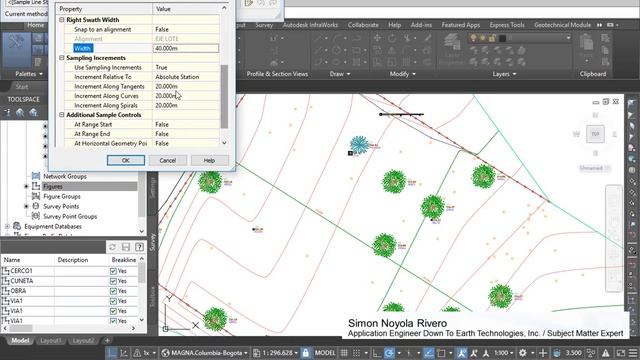This screenshot has width=640, height=360.
Task: Open the Palettes panel dropdown
Action: click(29, 74)
